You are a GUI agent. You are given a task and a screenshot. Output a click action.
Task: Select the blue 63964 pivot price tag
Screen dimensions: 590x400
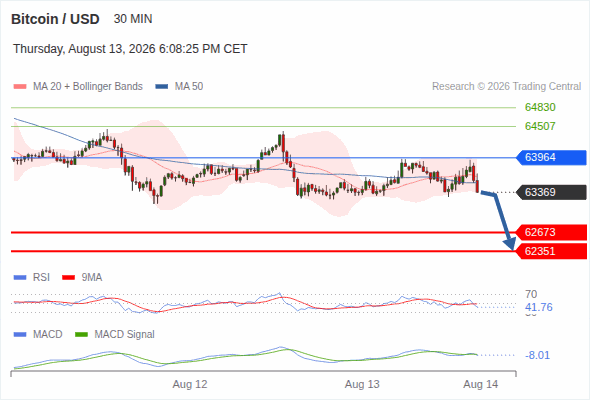click(x=551, y=157)
